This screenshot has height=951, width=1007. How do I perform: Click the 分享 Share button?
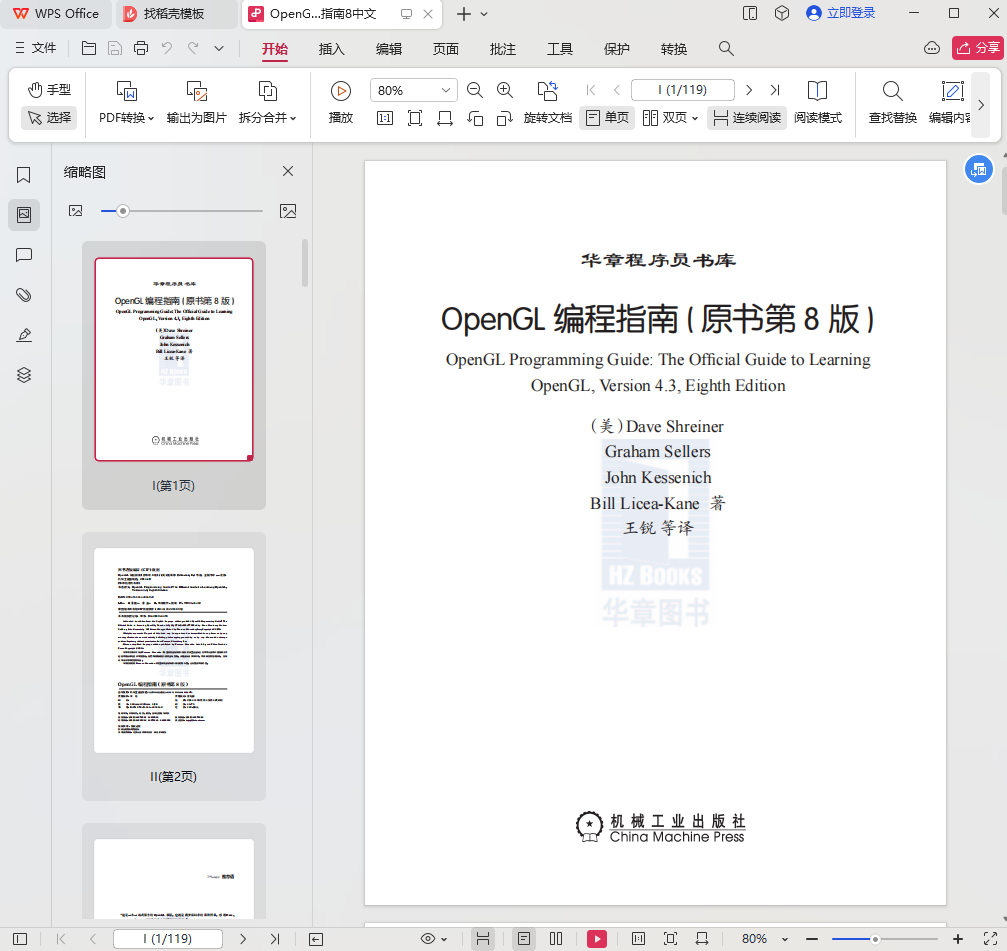click(978, 48)
